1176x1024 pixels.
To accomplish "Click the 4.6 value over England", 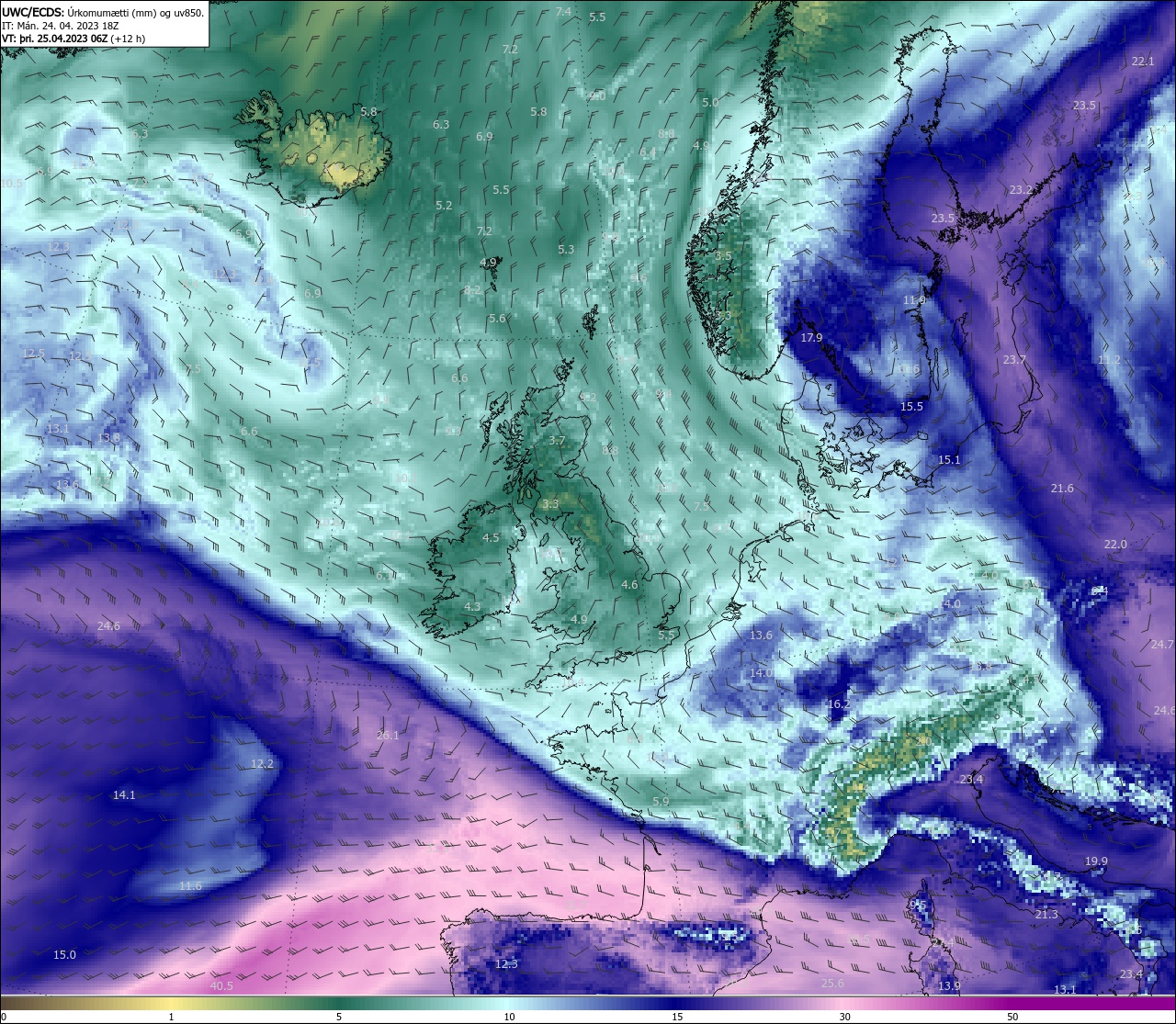I will tap(629, 585).
